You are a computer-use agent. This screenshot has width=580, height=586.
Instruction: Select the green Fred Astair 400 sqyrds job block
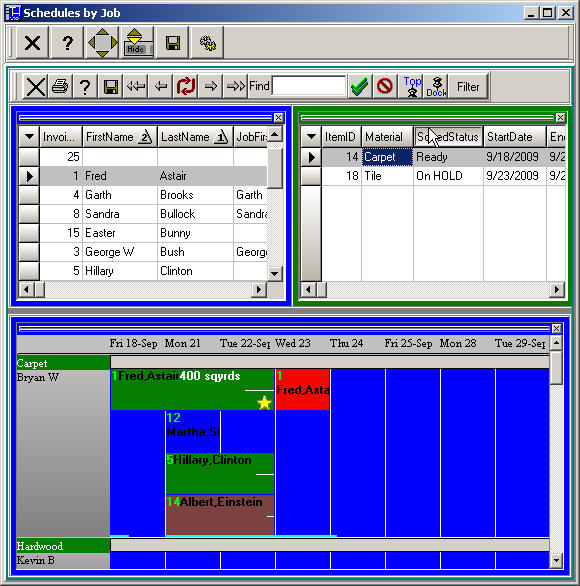coord(192,389)
